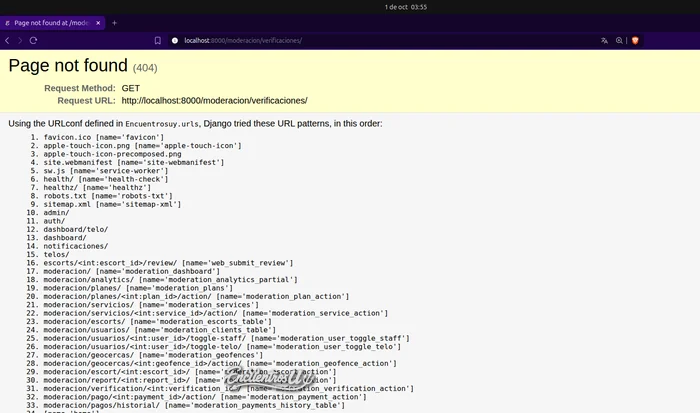
Task: Click the 'escorts/<int:escort_id>/review/' pattern row
Action: 168,263
